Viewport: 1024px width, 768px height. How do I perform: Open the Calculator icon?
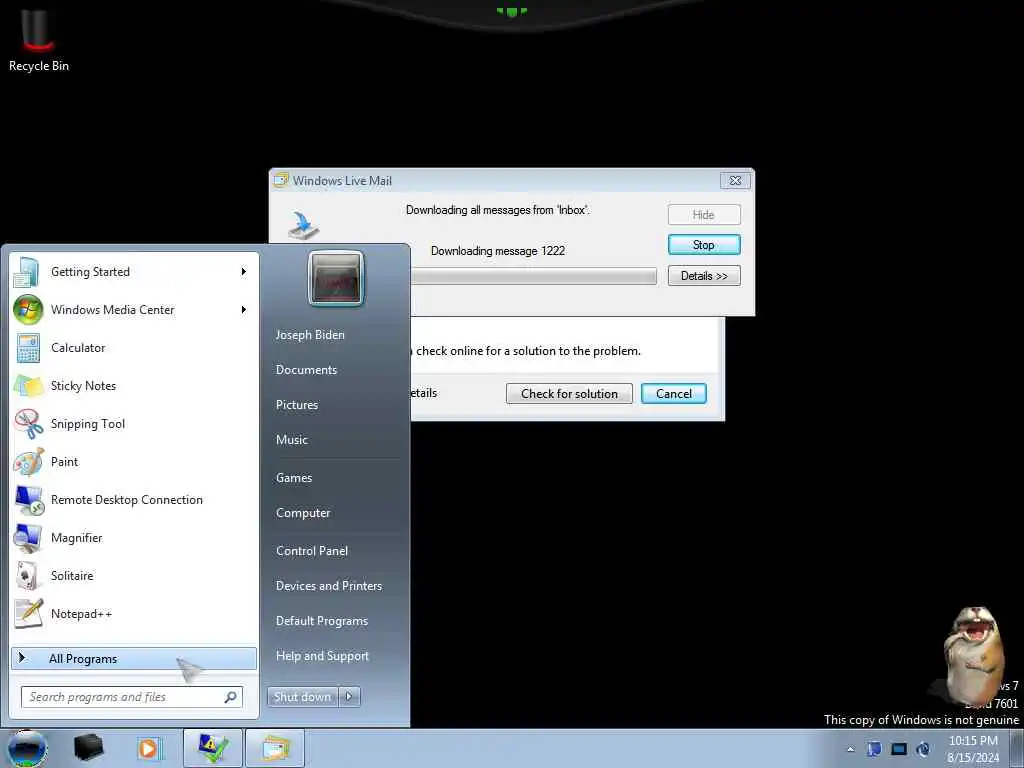point(28,347)
